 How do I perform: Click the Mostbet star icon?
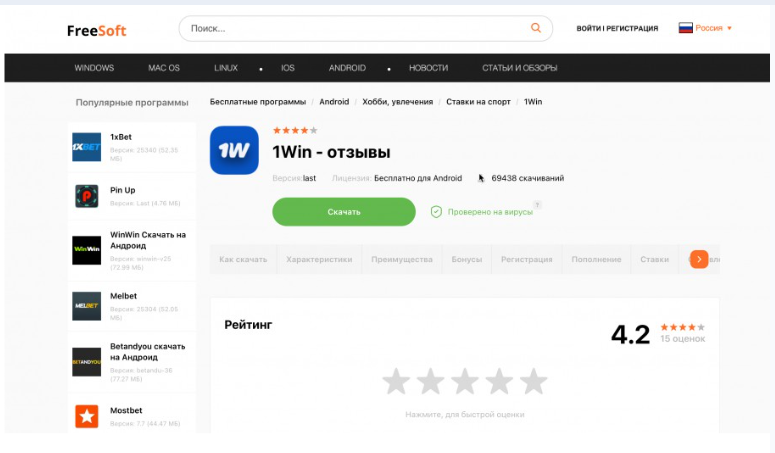86,416
